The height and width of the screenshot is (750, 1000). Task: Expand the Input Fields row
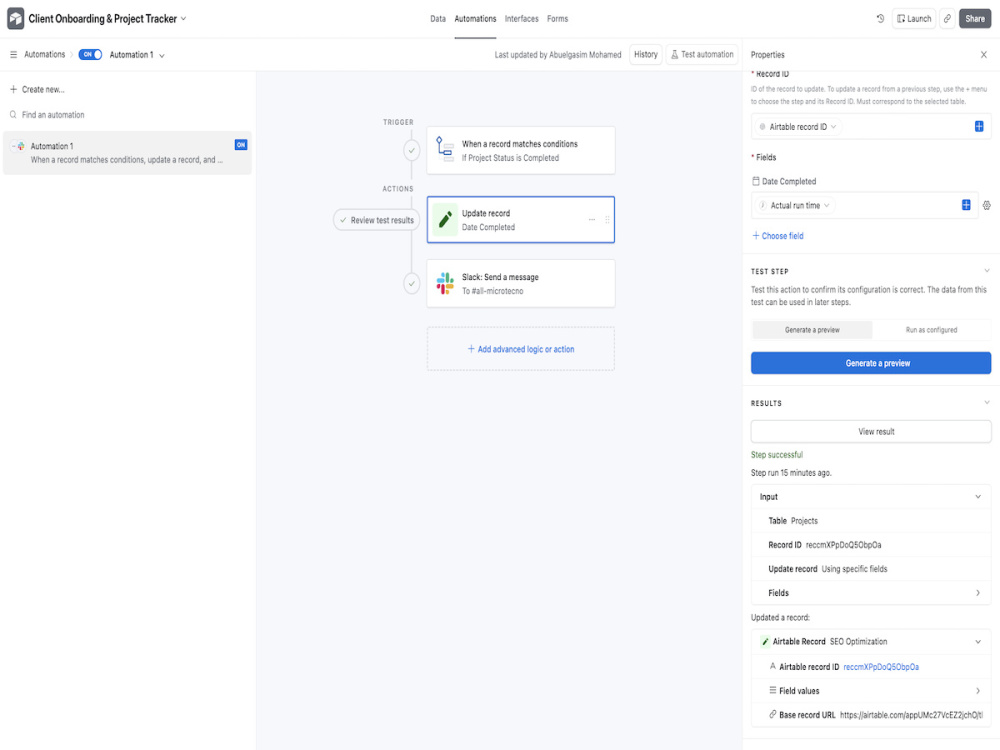click(978, 592)
